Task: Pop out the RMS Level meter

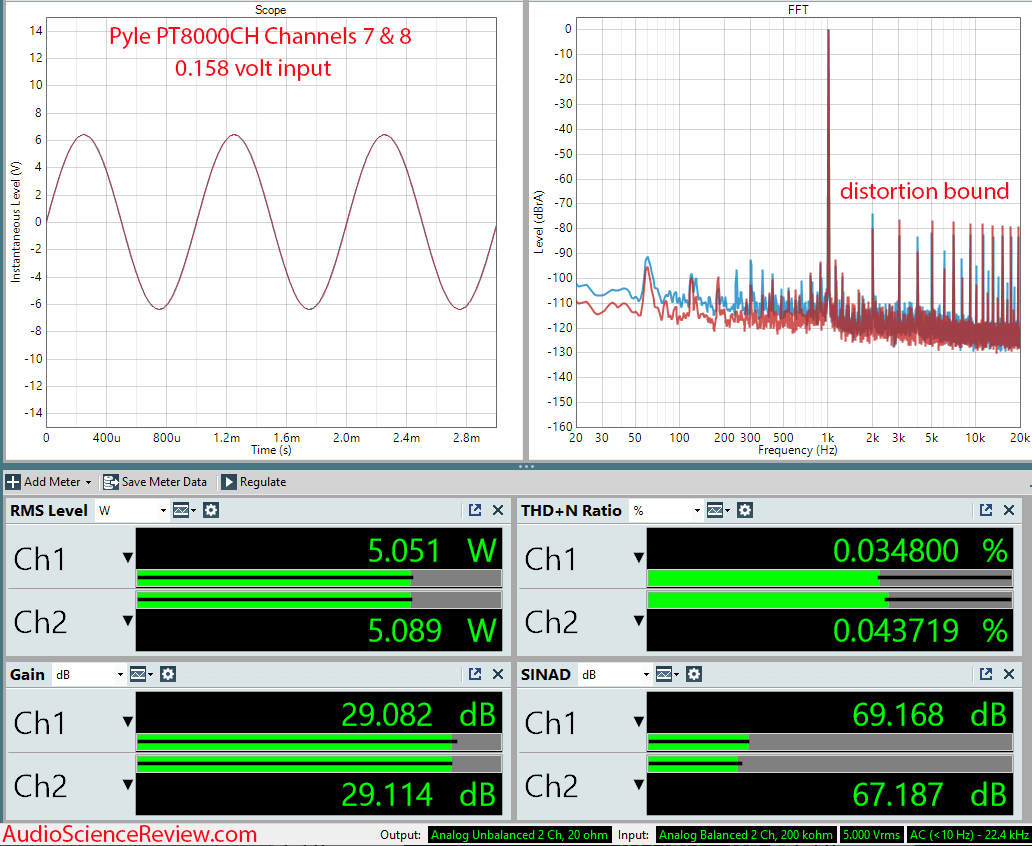Action: (475, 510)
